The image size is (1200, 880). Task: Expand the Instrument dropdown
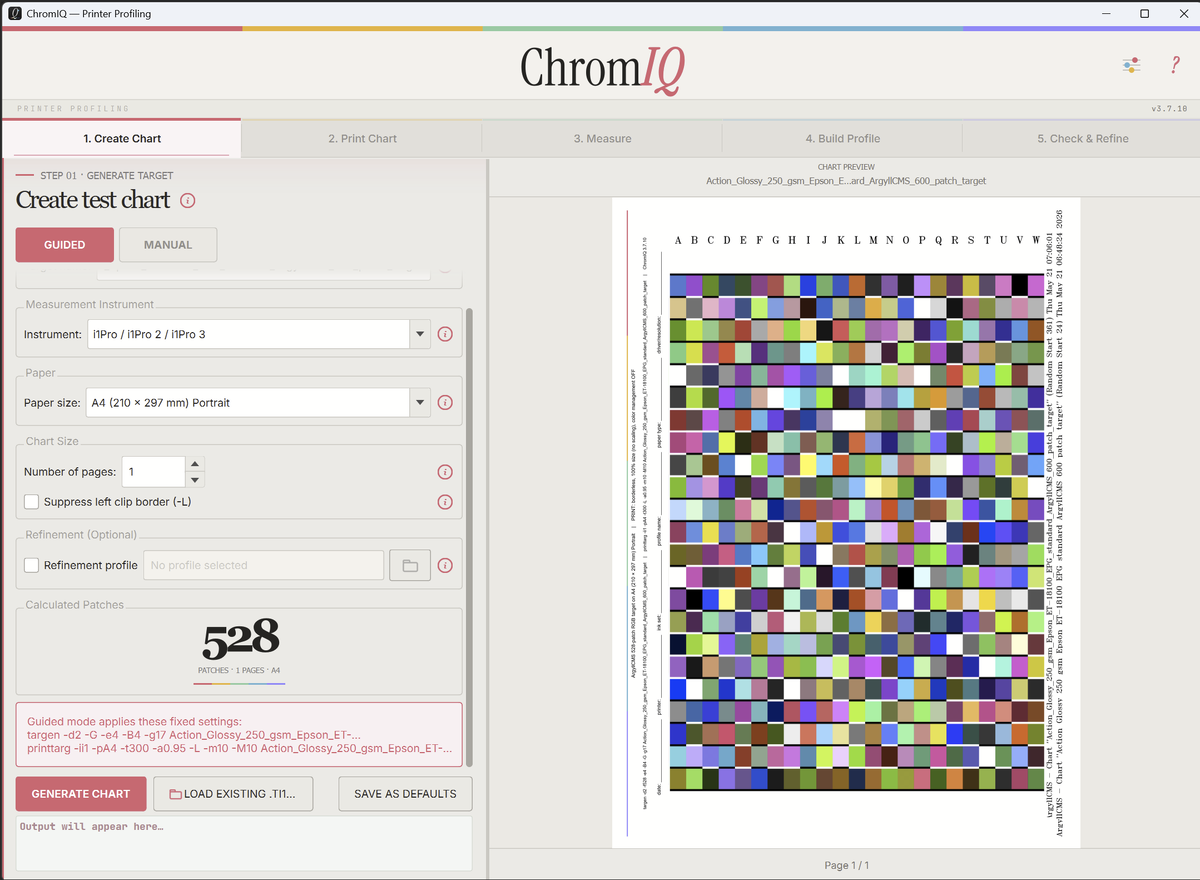click(x=259, y=334)
